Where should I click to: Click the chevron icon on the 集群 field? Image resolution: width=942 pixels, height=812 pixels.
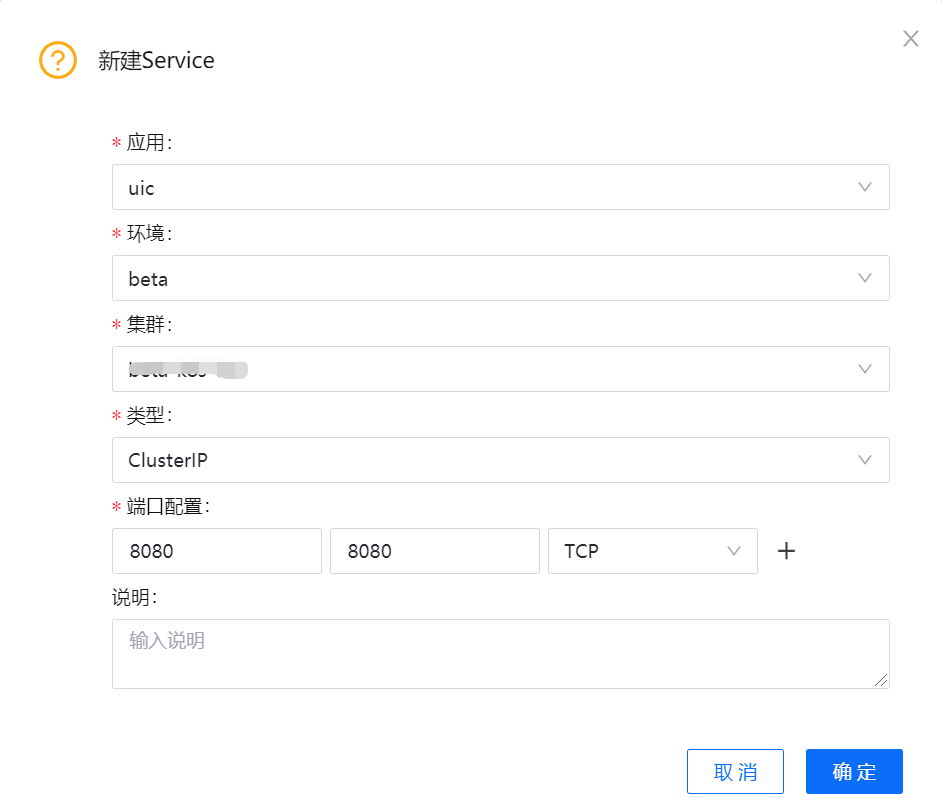(863, 369)
